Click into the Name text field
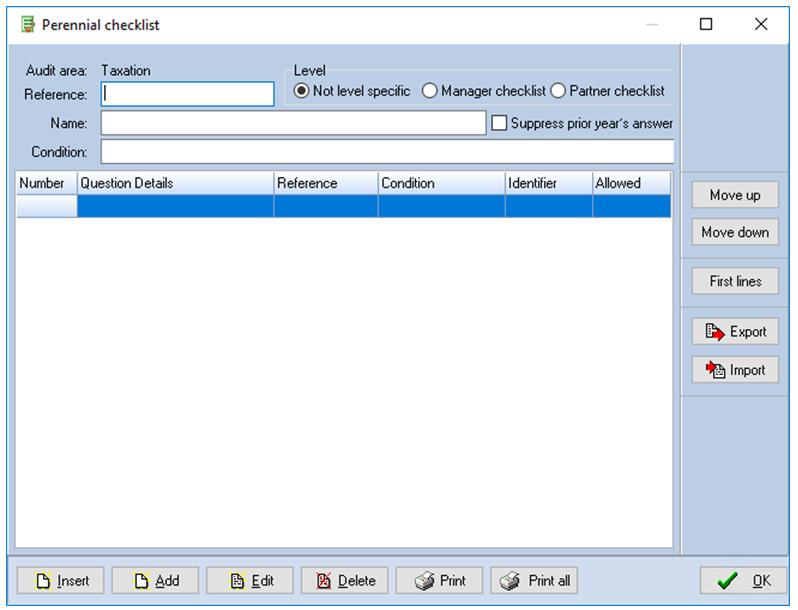 (294, 123)
